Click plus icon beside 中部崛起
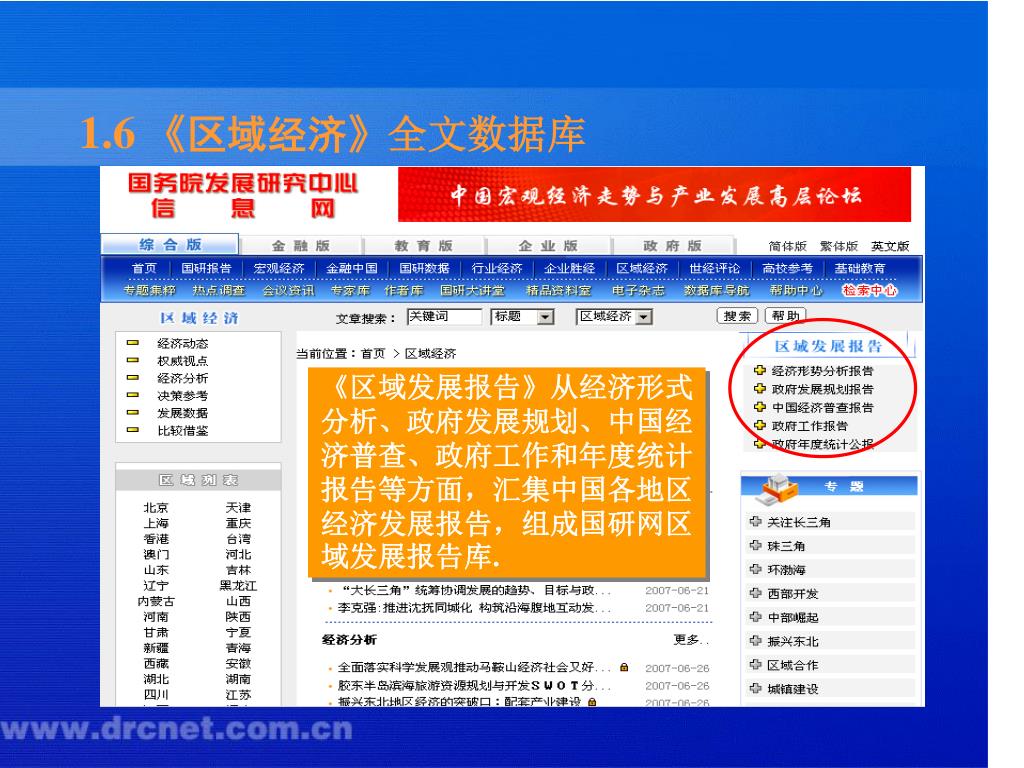 [x=756, y=616]
